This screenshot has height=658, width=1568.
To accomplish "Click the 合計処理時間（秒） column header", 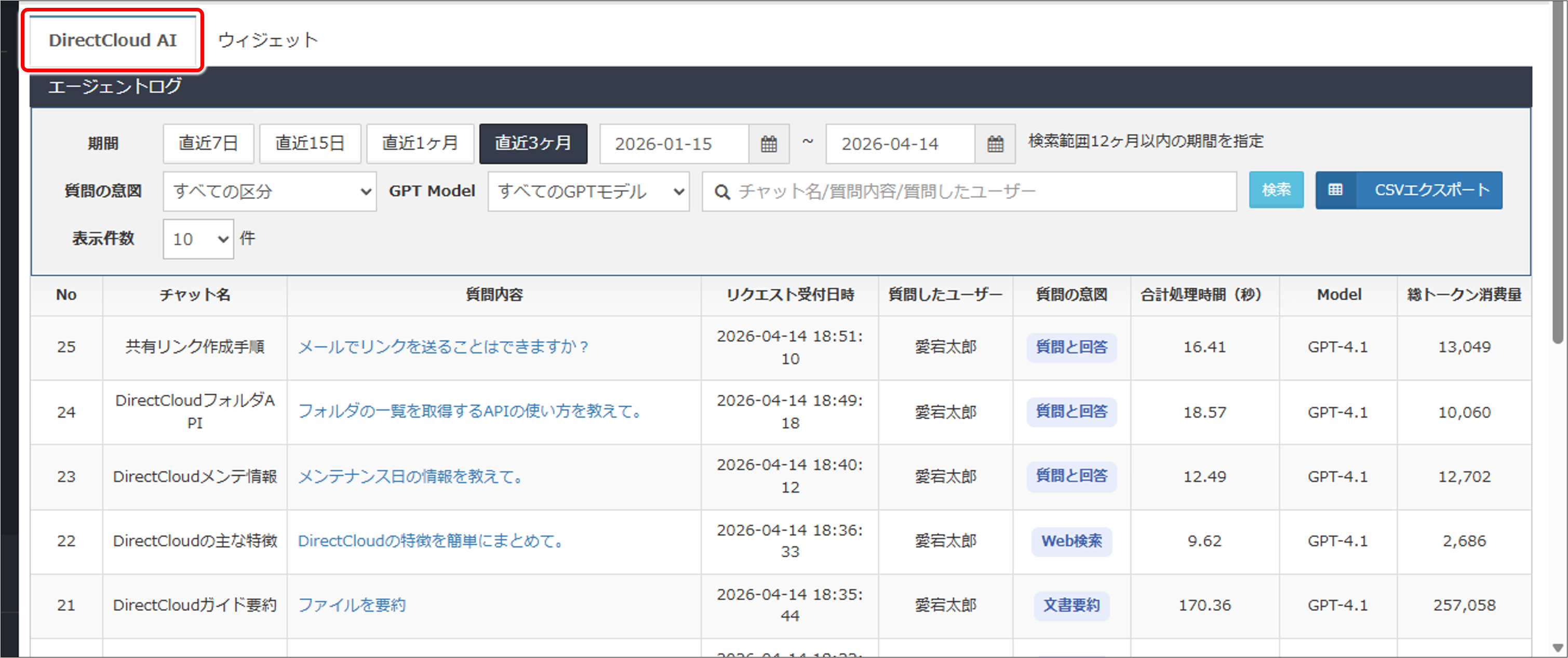I will [x=1204, y=295].
